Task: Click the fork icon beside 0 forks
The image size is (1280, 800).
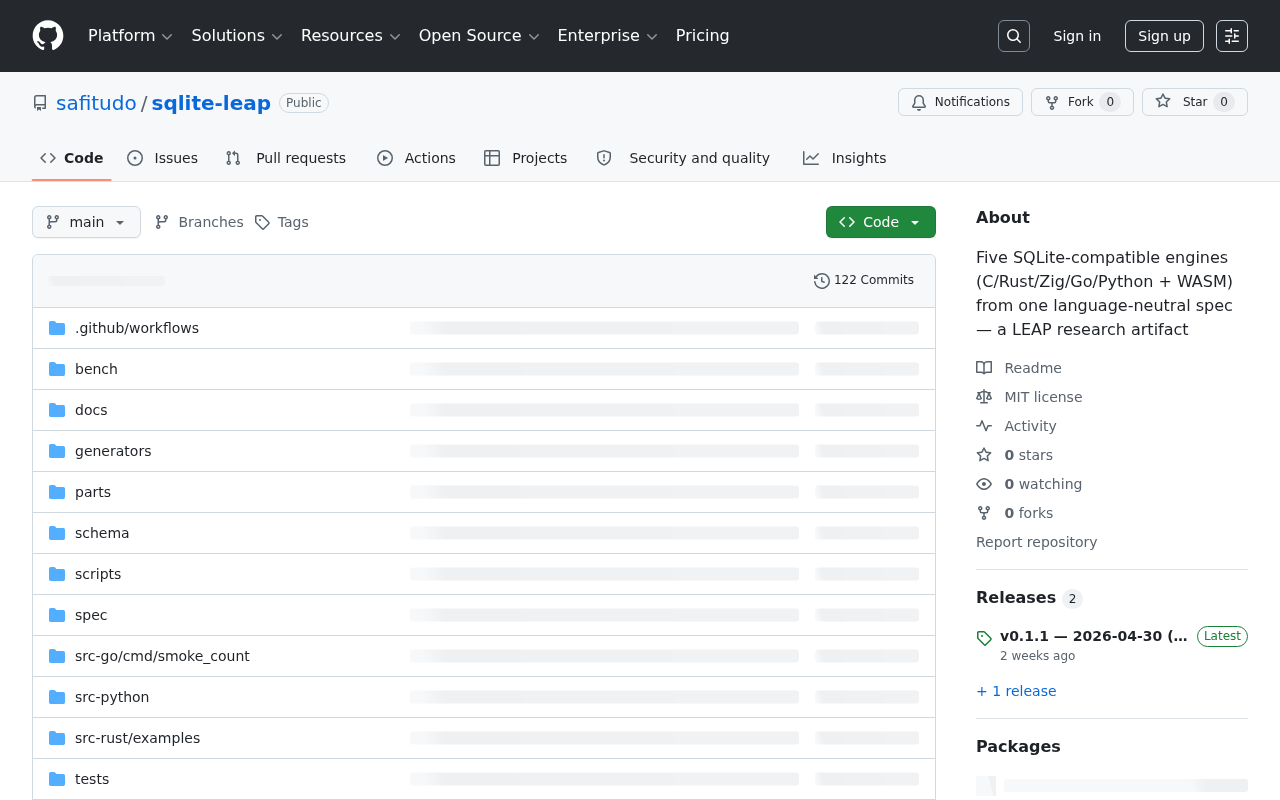Action: click(x=984, y=513)
